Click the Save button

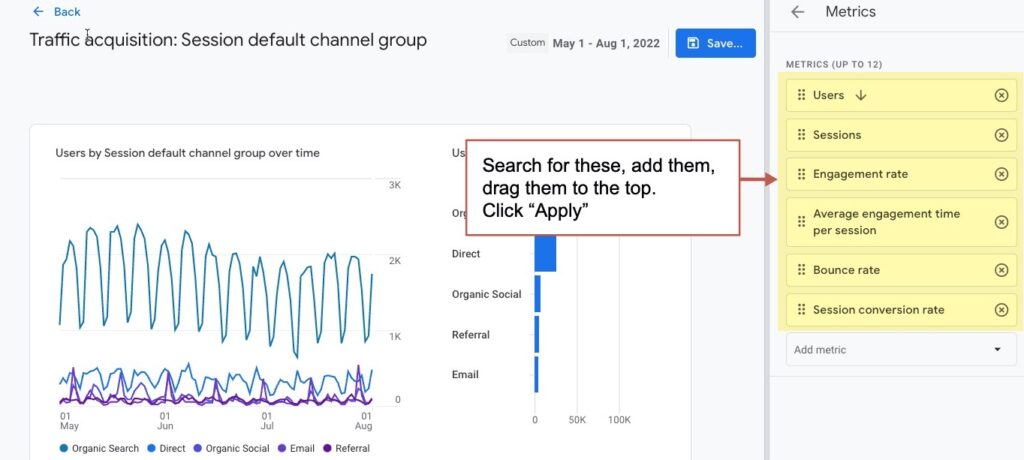pos(716,43)
